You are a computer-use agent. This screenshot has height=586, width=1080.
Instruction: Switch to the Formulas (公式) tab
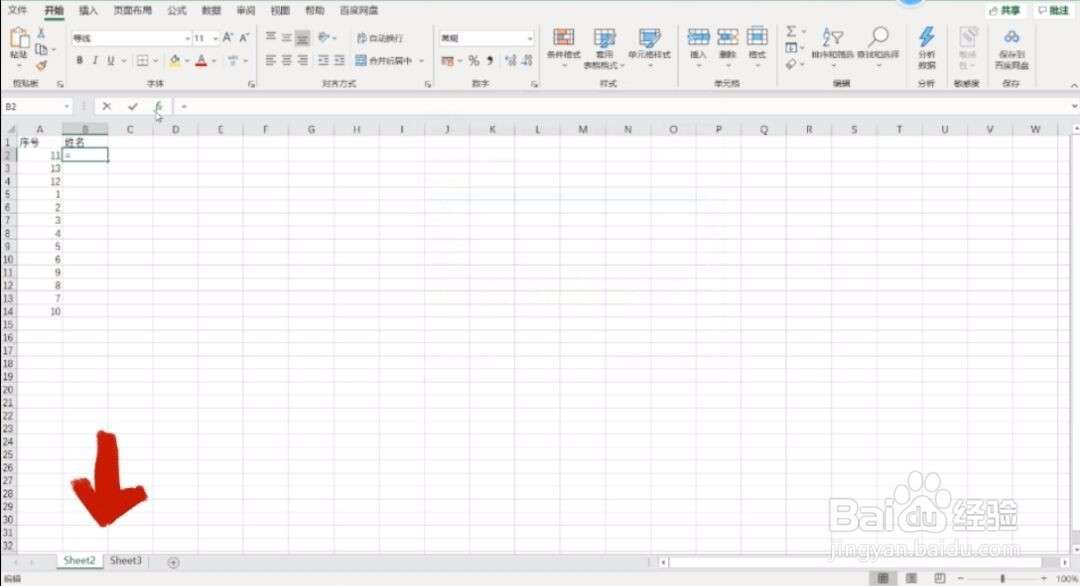coord(176,10)
